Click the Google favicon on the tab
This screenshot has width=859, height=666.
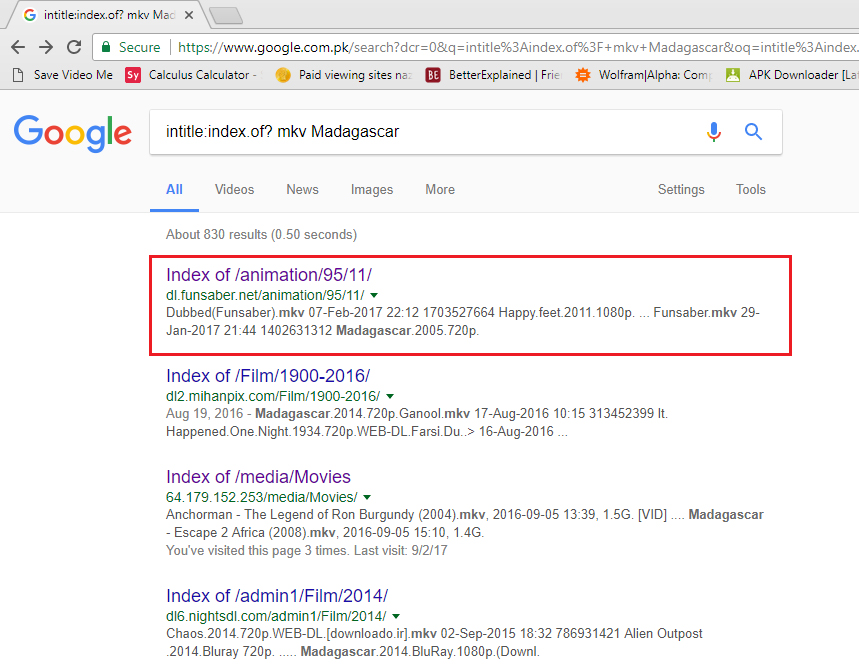coord(30,15)
